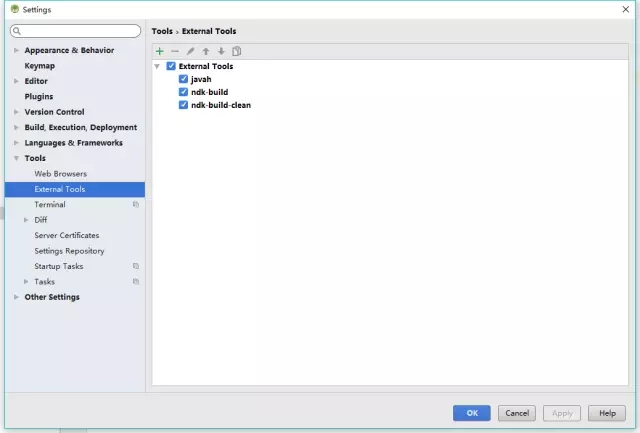This screenshot has height=433, width=640.
Task: Collapse the Tools section arrow
Action: click(x=16, y=158)
